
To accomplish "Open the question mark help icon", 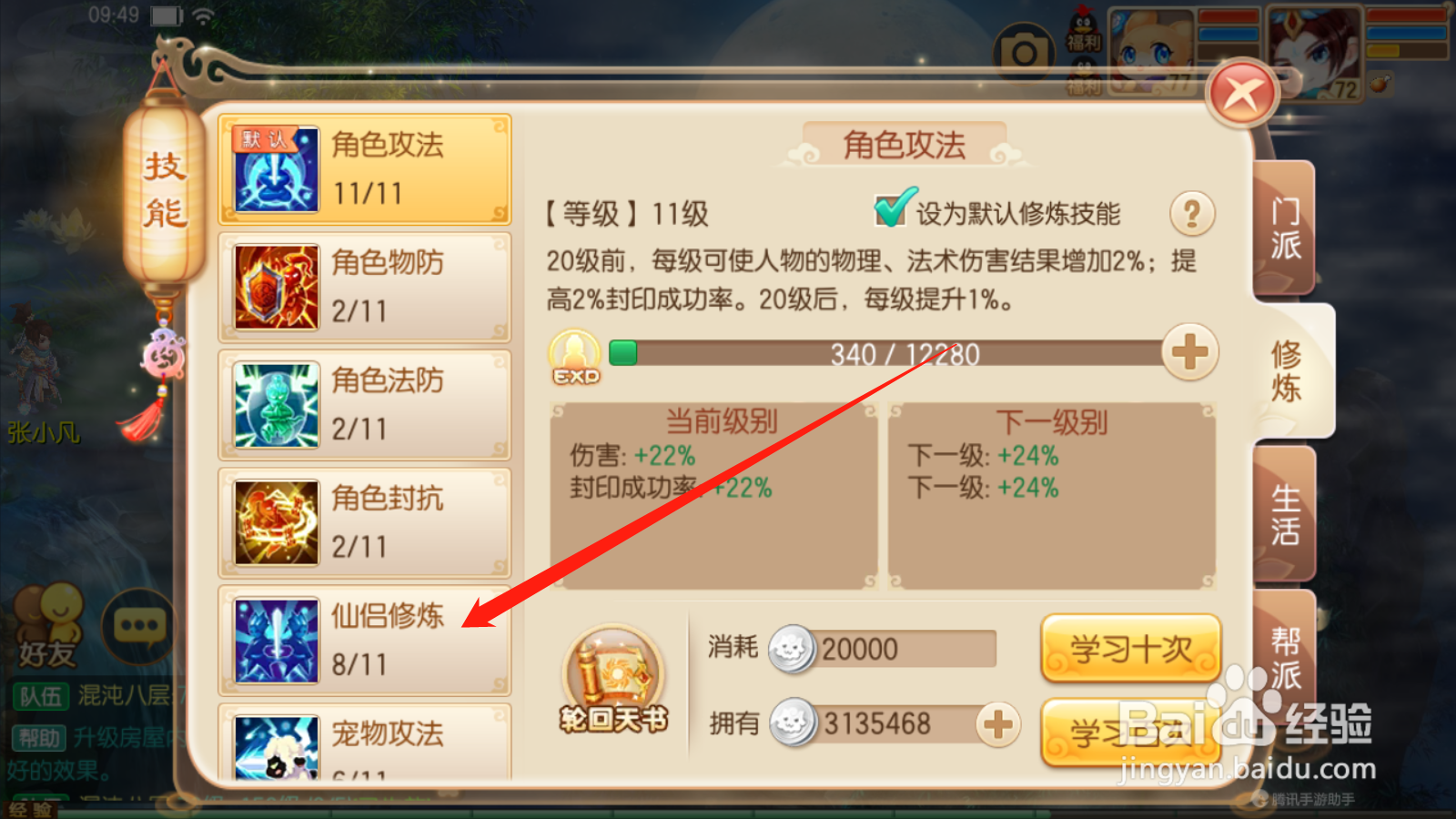I will [x=1192, y=215].
